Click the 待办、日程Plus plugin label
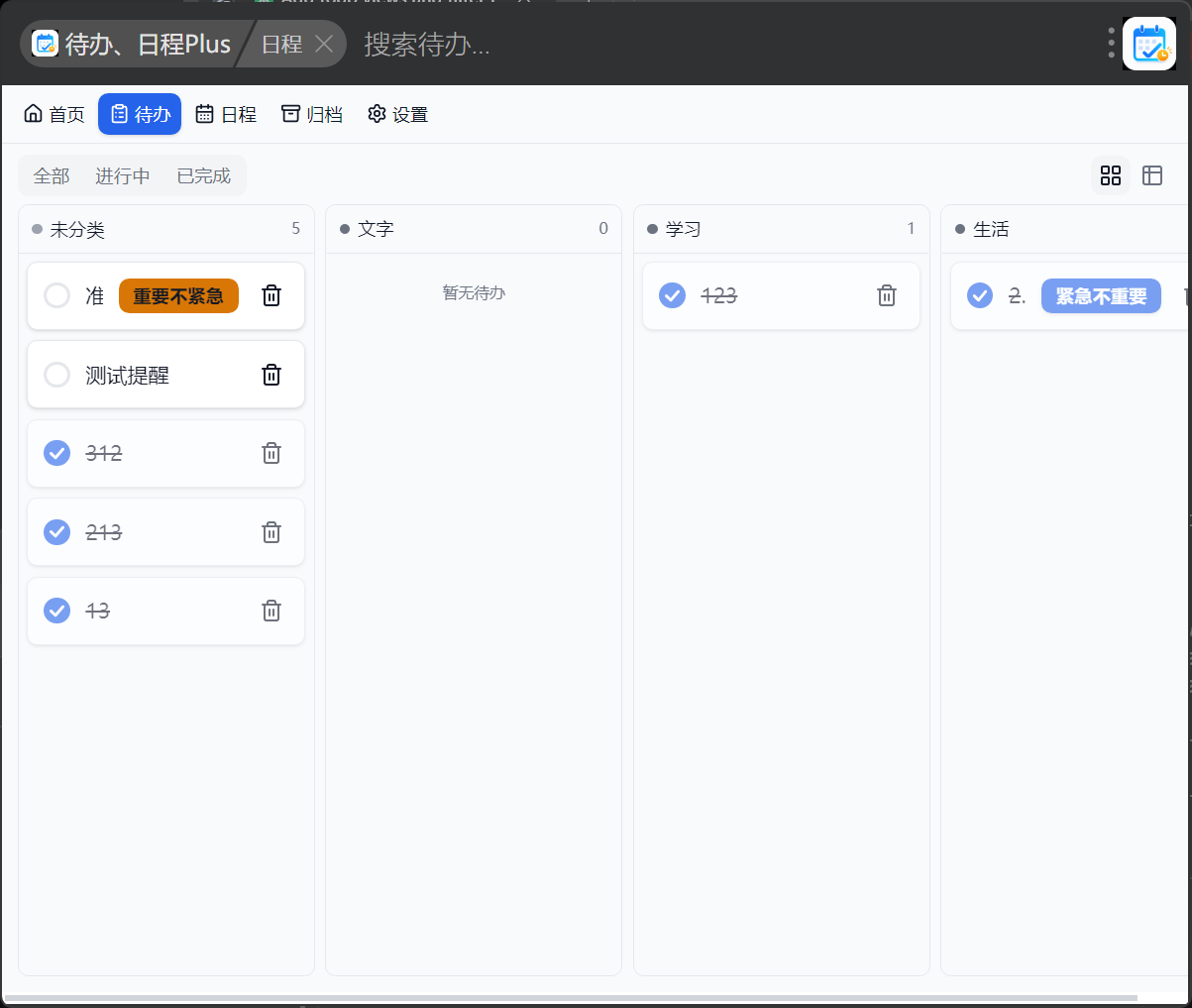The image size is (1192, 1008). coord(148,44)
